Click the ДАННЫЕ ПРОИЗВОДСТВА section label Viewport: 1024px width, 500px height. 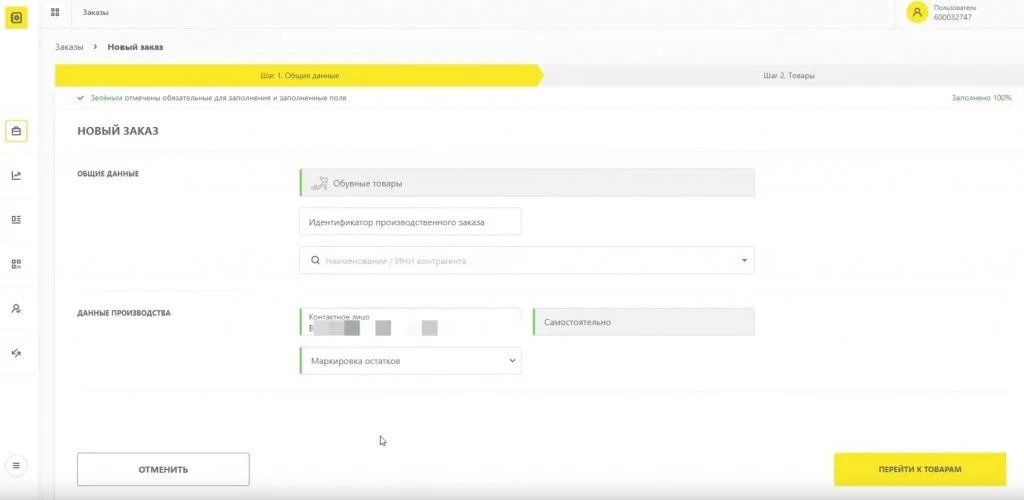(123, 313)
